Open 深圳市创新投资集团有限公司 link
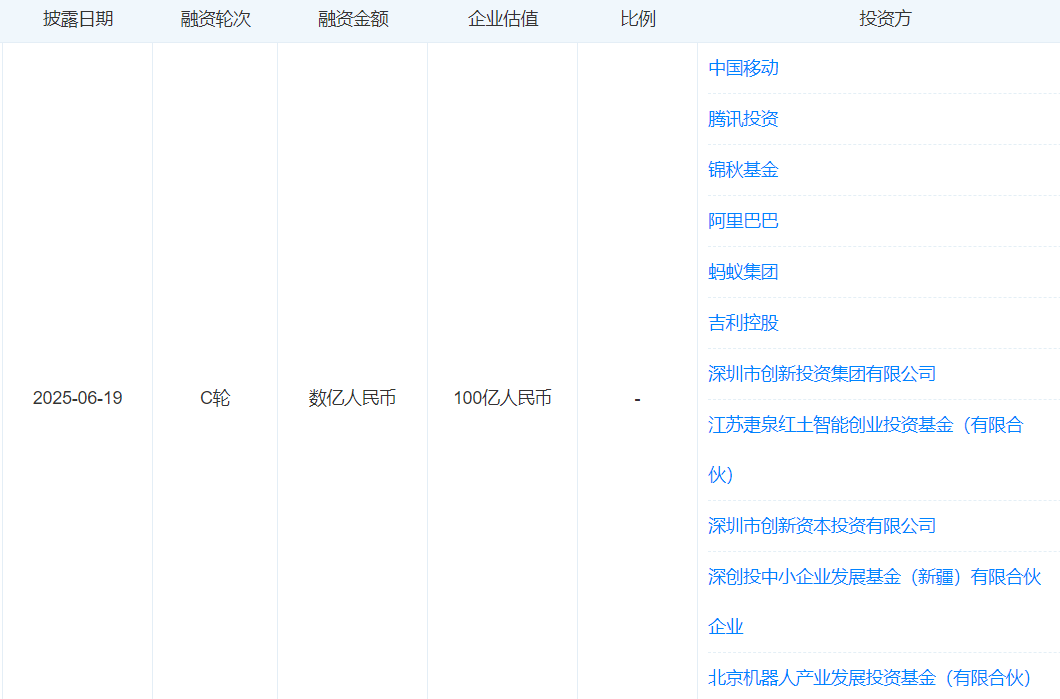The image size is (1060, 699). (x=820, y=373)
